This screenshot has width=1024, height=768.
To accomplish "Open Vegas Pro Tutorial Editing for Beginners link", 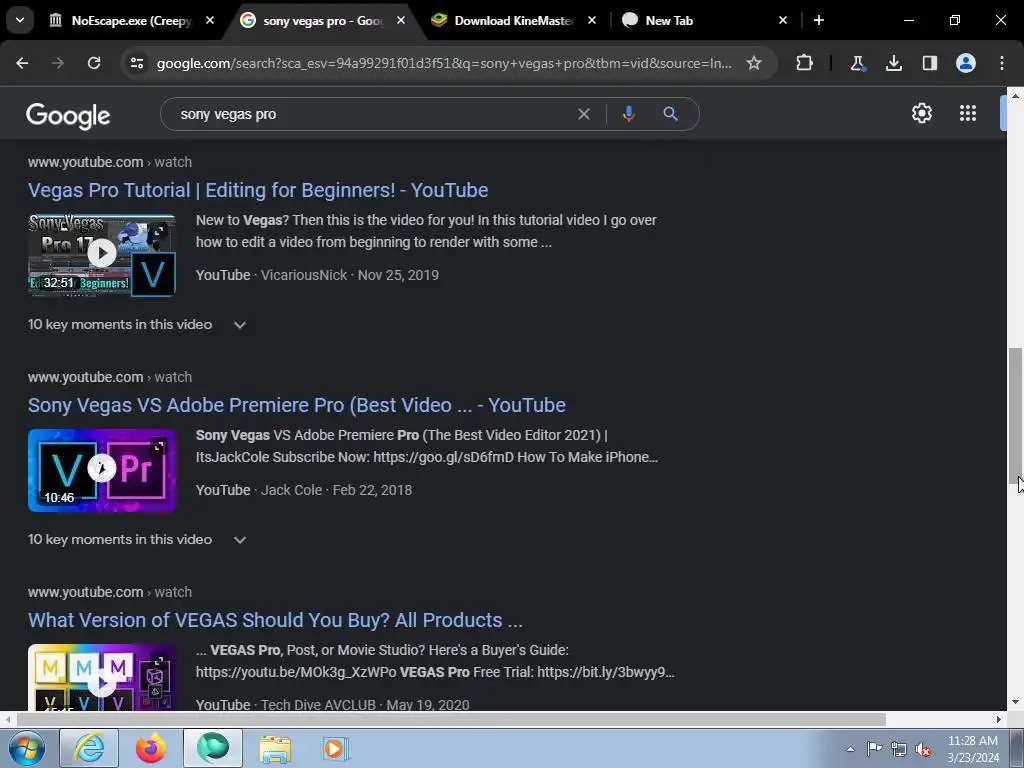I will [x=258, y=190].
